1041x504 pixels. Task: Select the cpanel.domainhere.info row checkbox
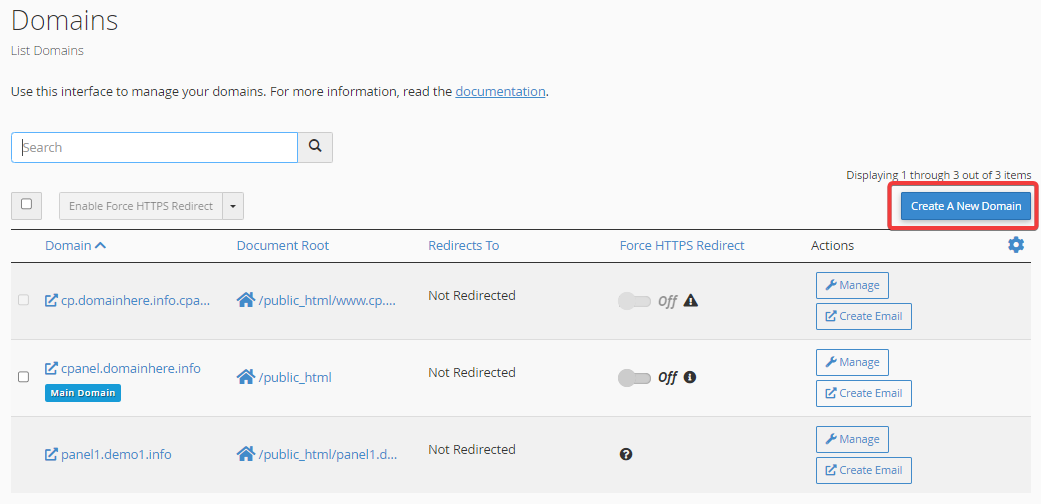[23, 377]
